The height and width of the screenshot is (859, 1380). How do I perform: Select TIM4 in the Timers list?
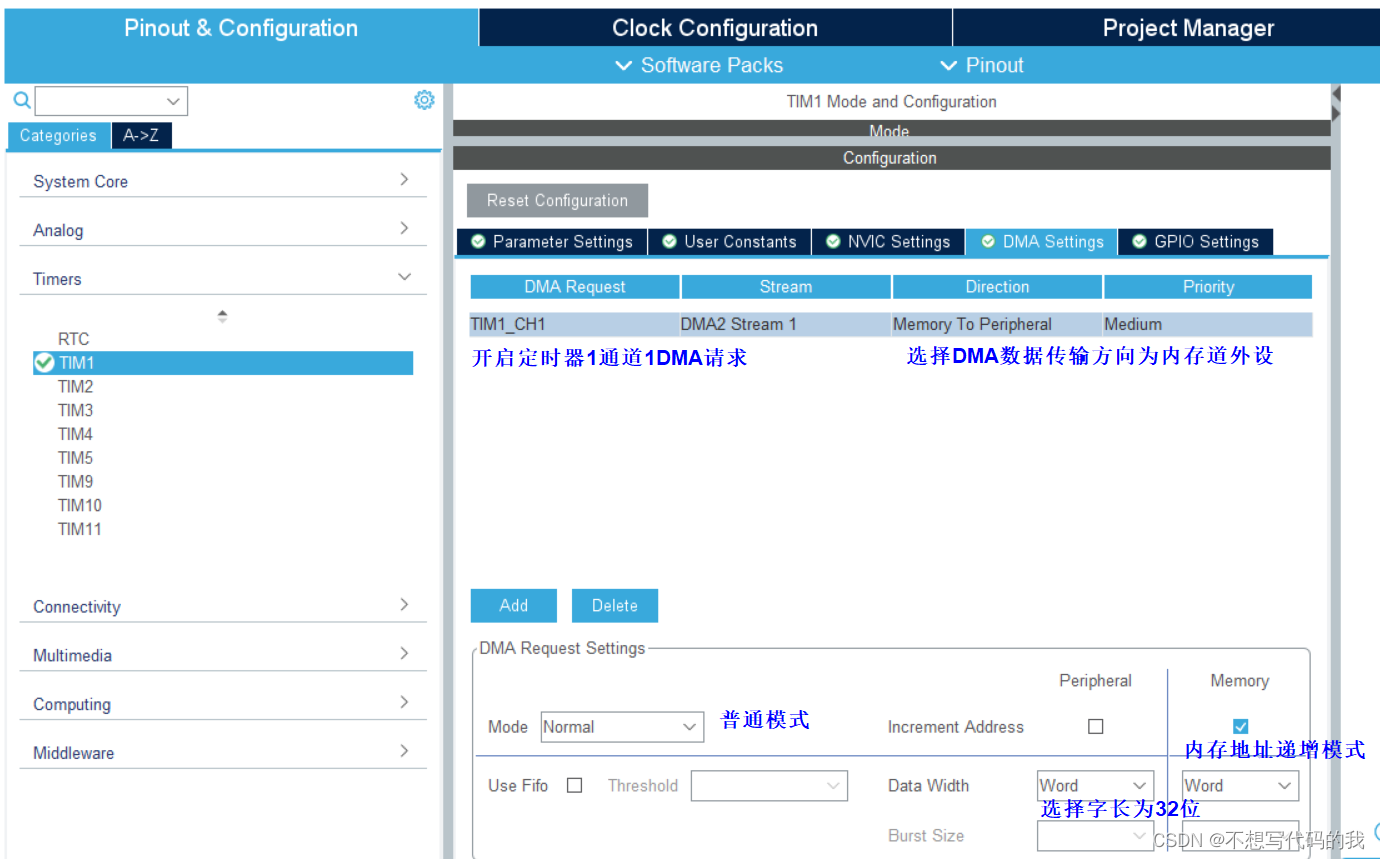[x=75, y=434]
